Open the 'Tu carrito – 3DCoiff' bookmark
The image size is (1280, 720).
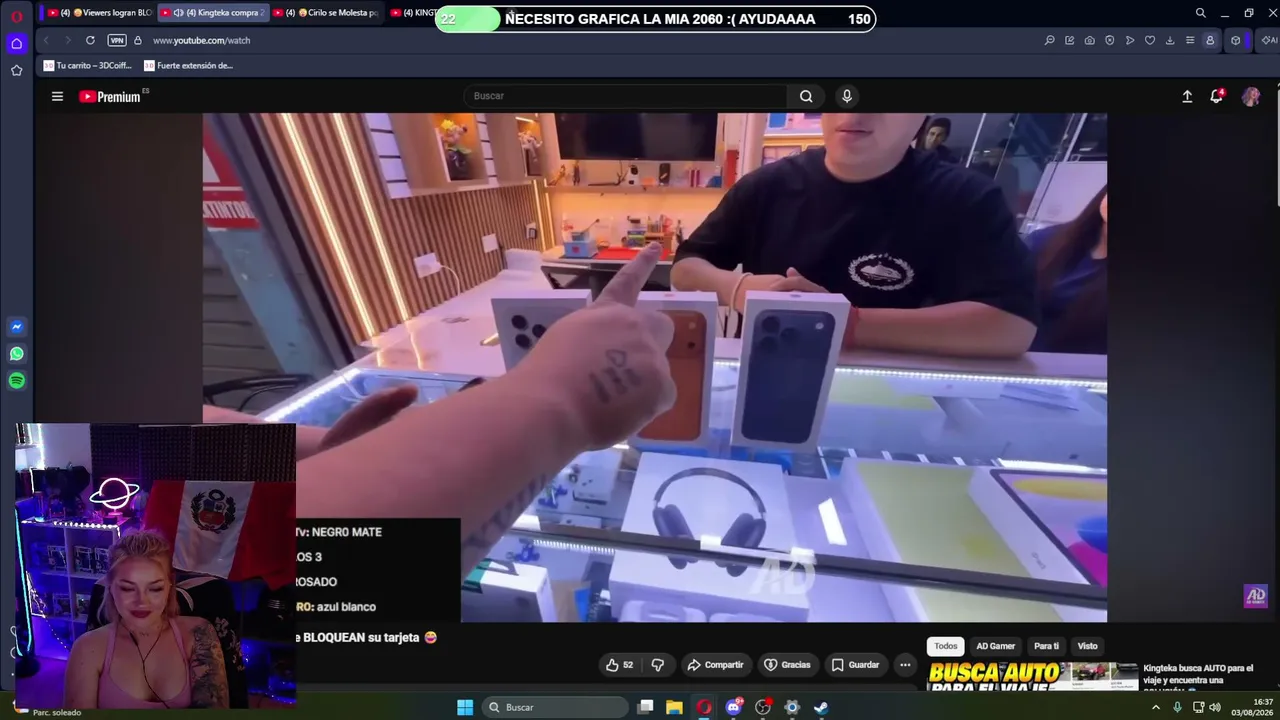point(88,65)
